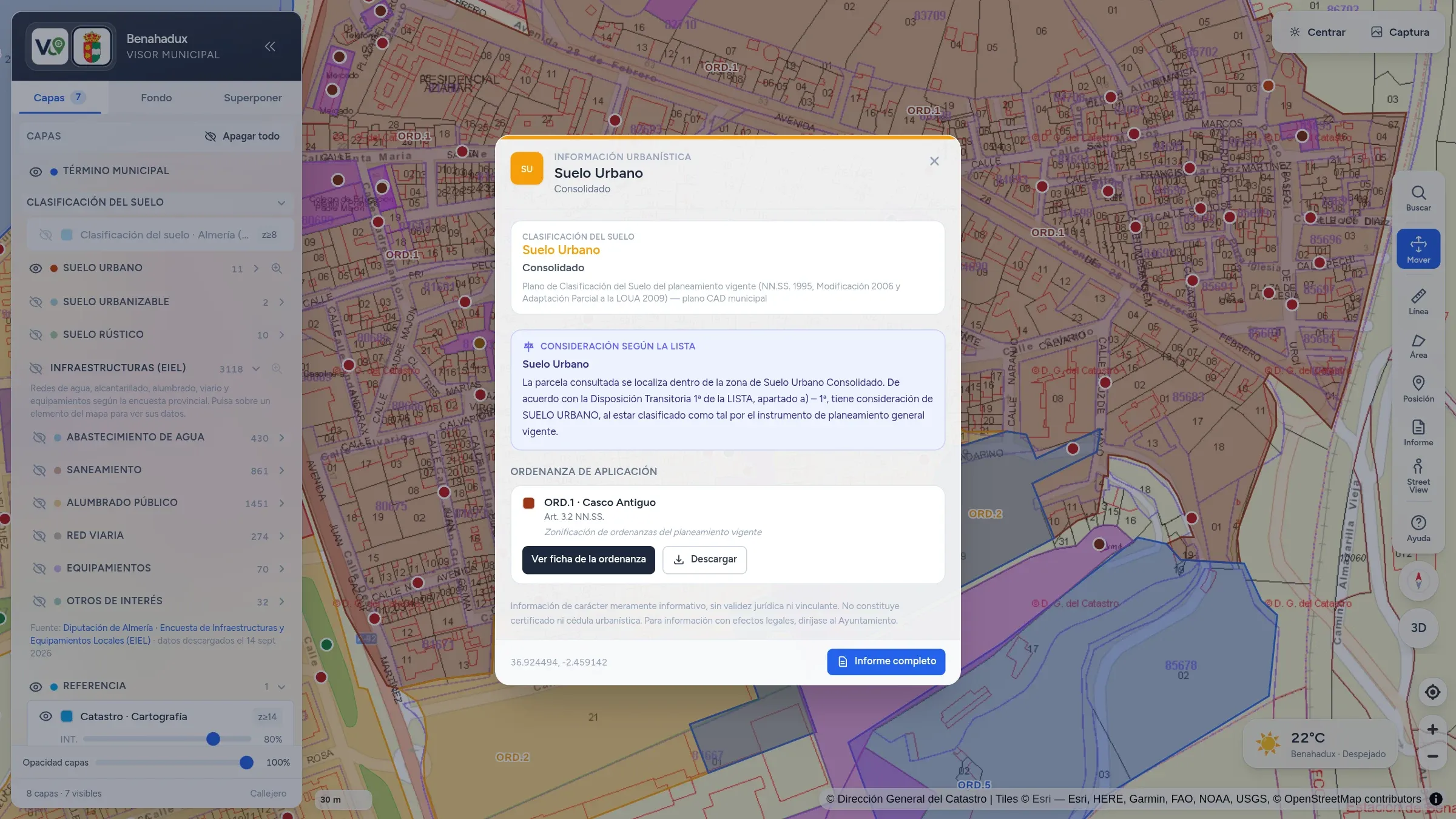Expand the Saneamiento layer row

pos(281,471)
